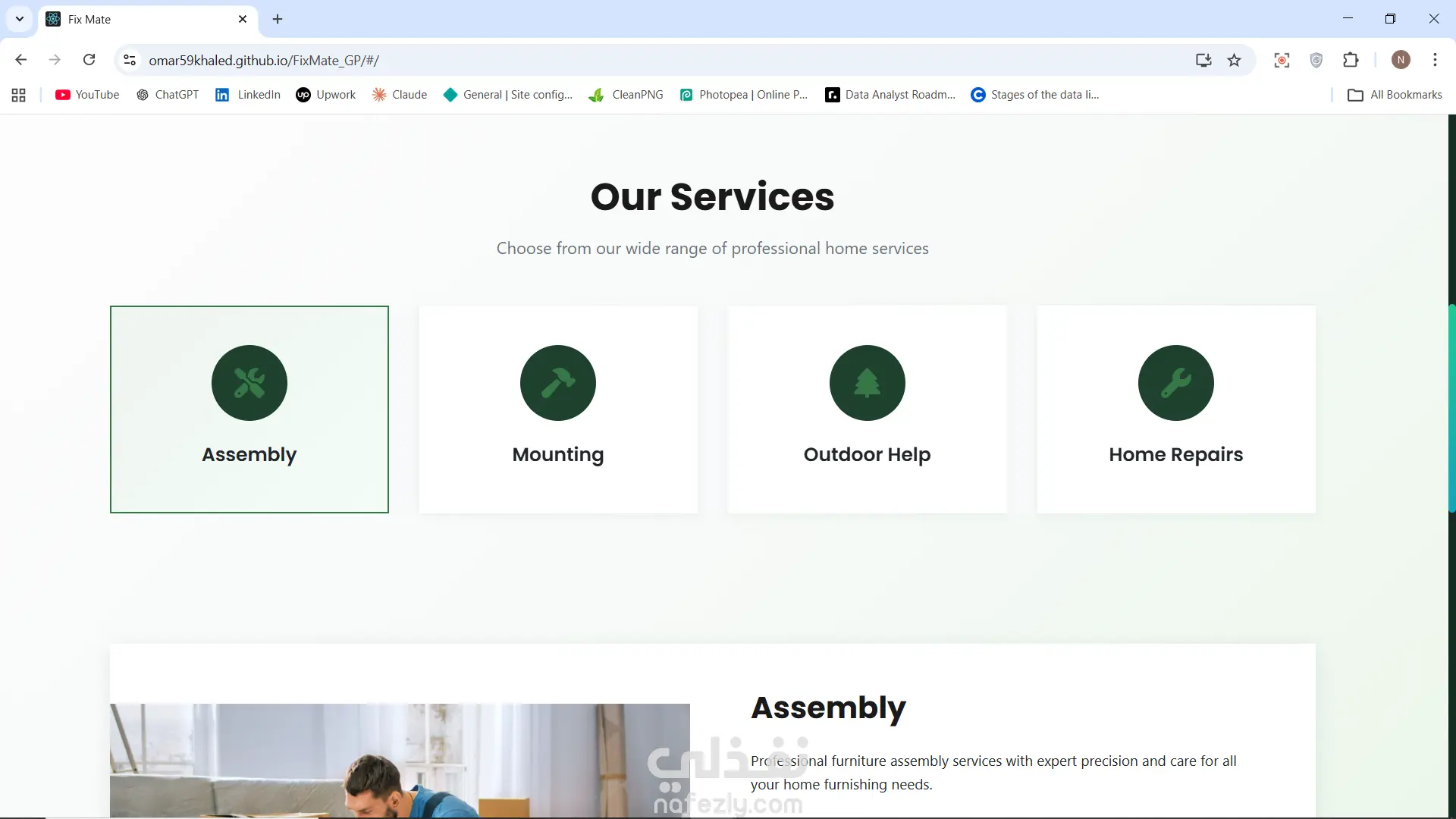Viewport: 1456px width, 819px height.
Task: Open a new browser tab
Action: pyautogui.click(x=278, y=19)
